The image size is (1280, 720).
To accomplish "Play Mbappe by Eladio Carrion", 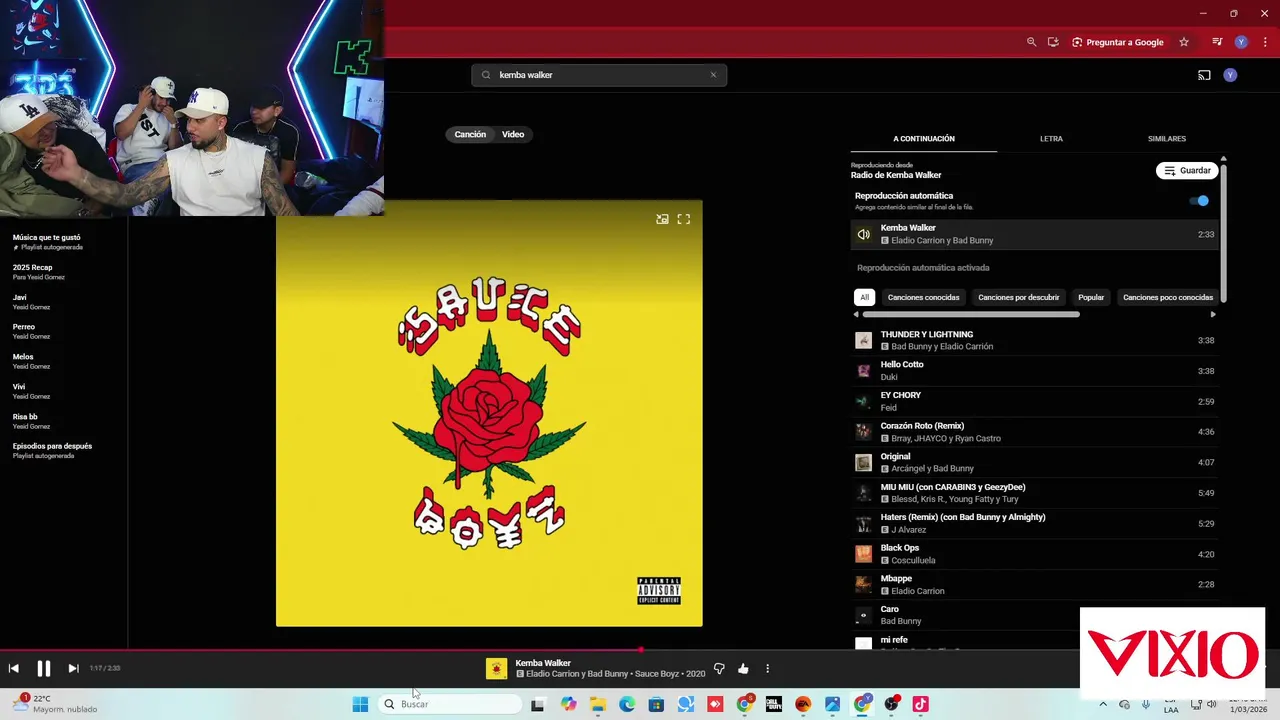I will pos(1035,584).
